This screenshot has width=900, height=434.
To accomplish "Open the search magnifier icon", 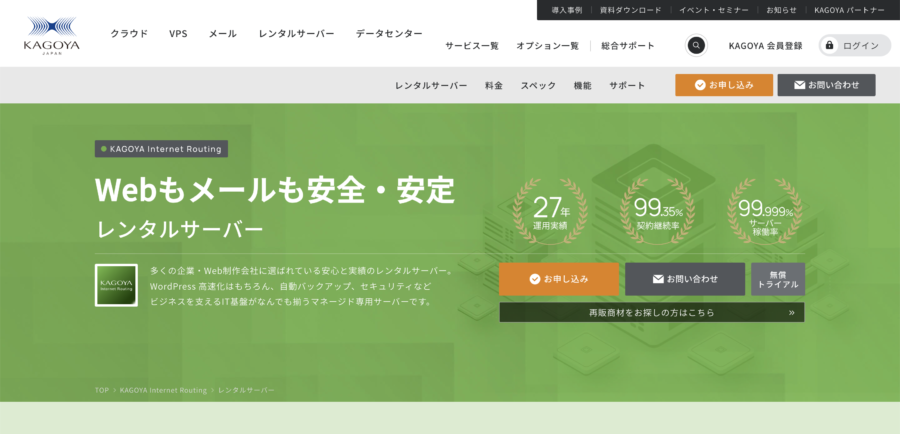I will (696, 45).
